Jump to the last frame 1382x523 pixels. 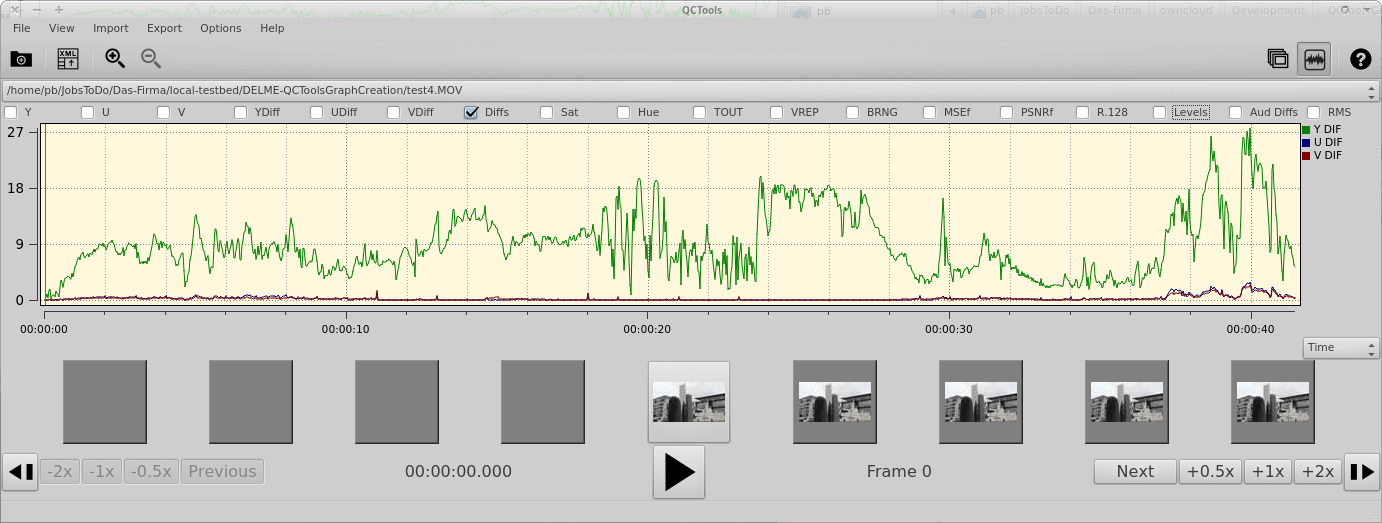click(1361, 472)
